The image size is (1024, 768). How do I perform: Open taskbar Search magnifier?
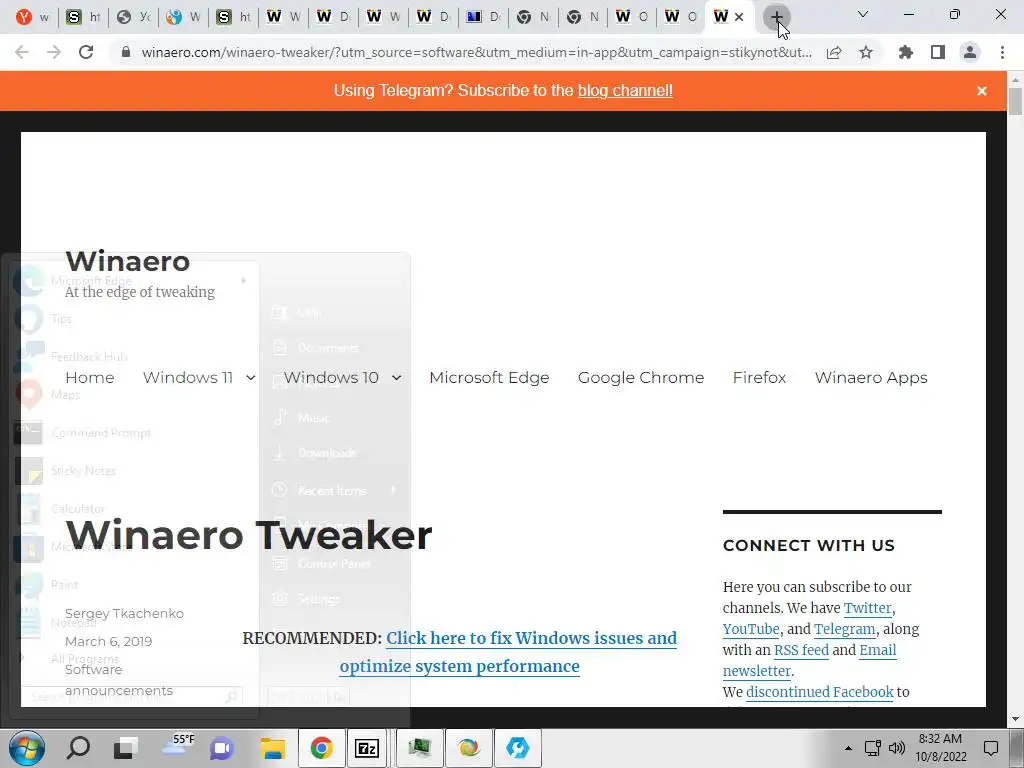click(x=79, y=748)
